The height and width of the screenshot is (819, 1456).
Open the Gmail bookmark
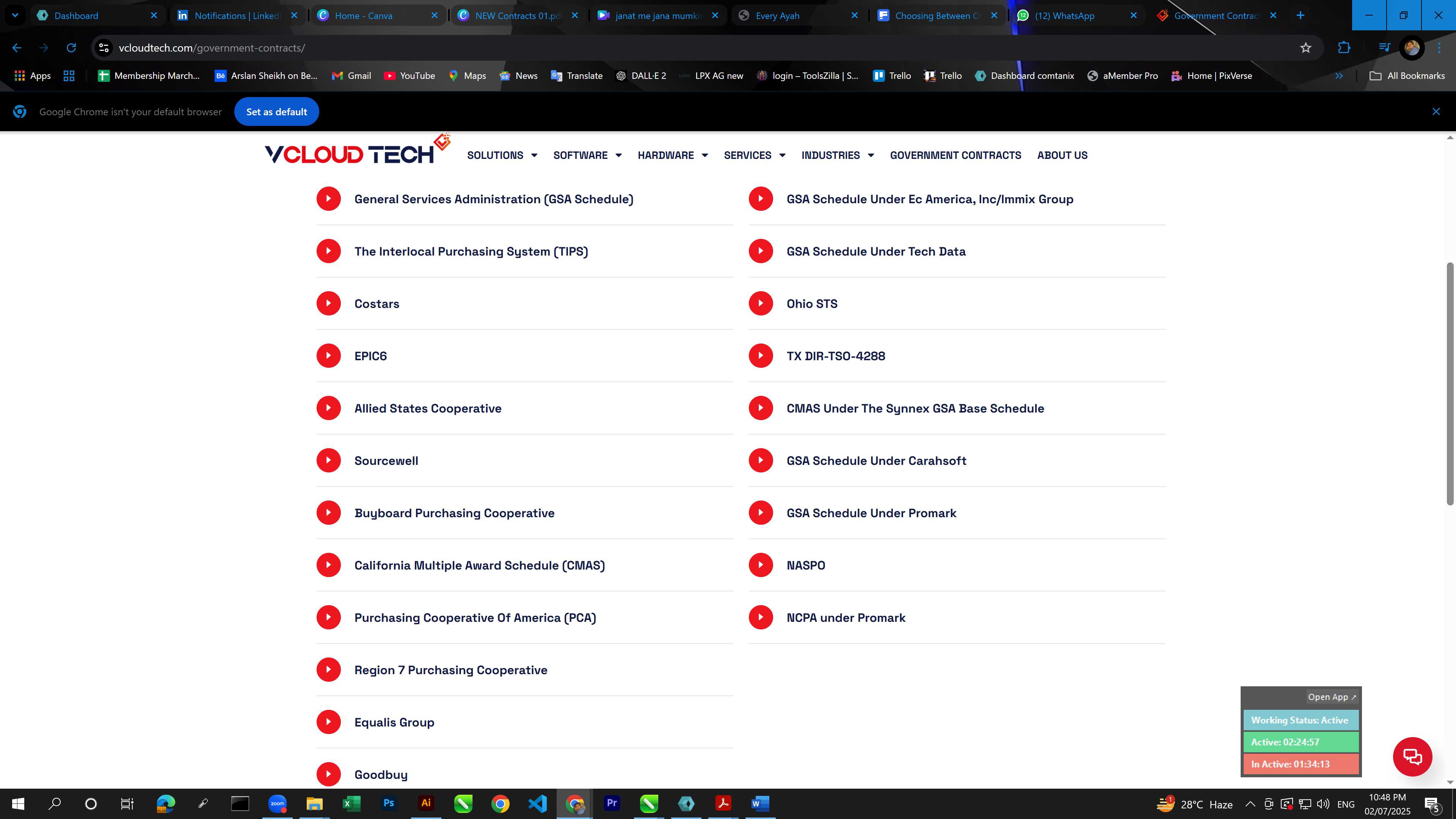coord(351,76)
